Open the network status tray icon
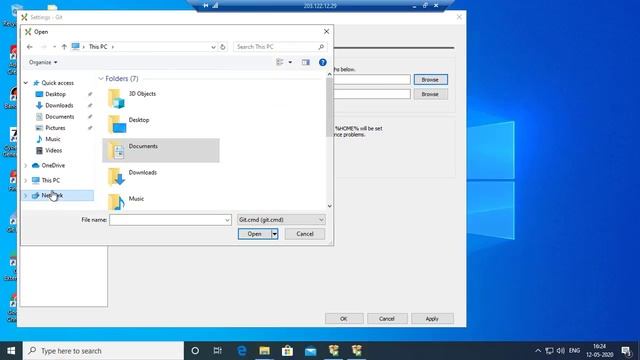This screenshot has height=360, width=640. click(549, 351)
